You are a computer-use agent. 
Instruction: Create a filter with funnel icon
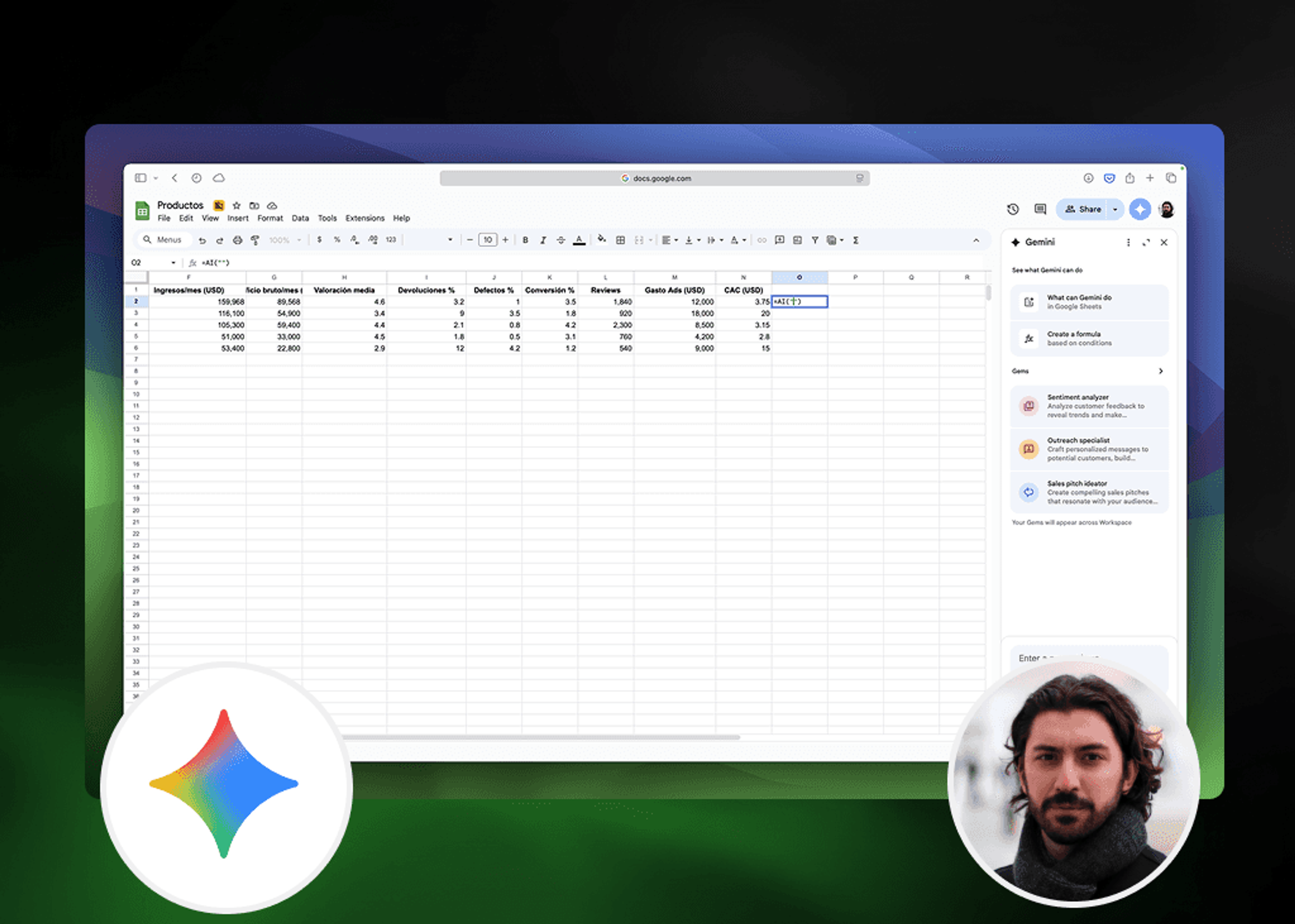pos(815,240)
